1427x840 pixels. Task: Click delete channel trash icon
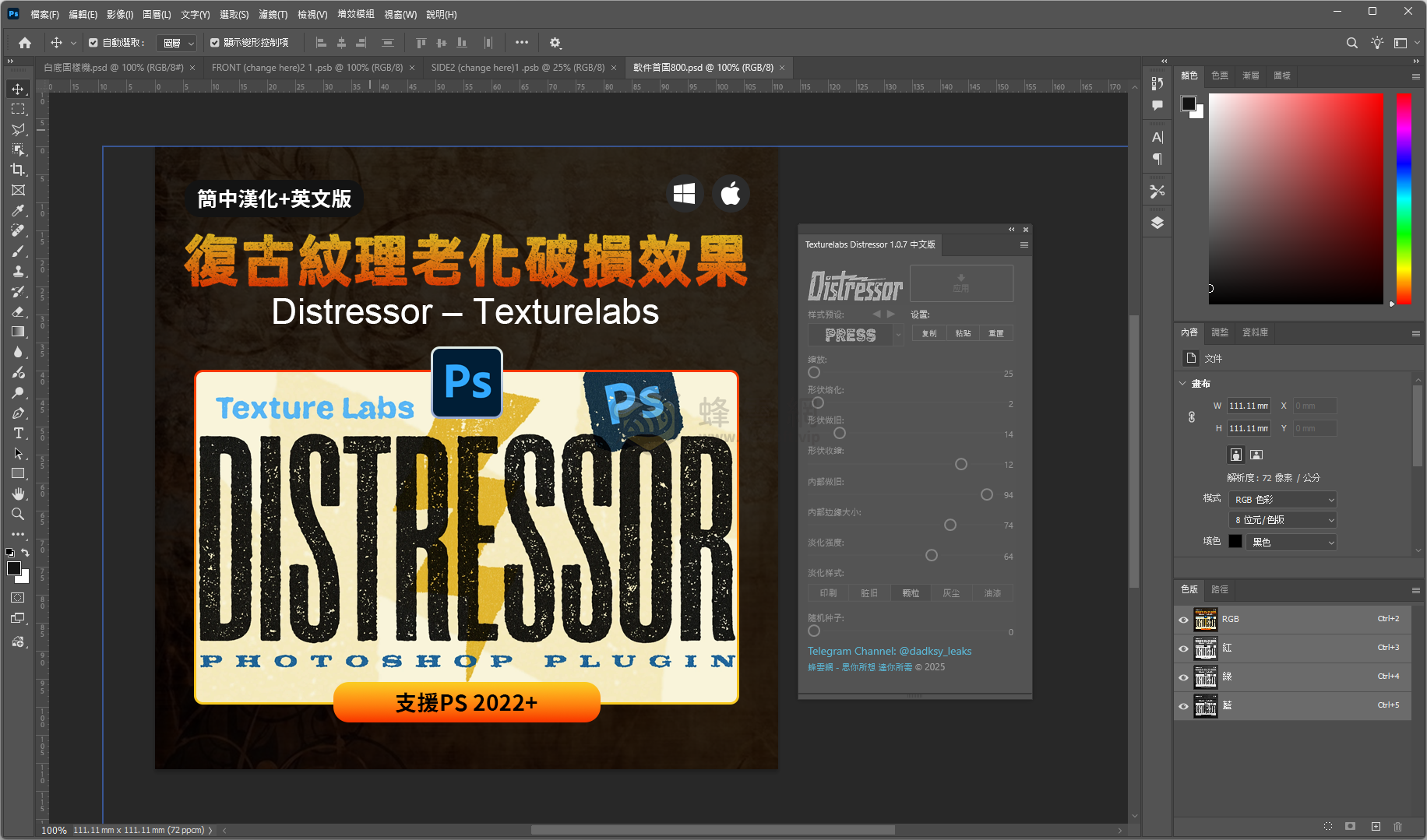1397,826
